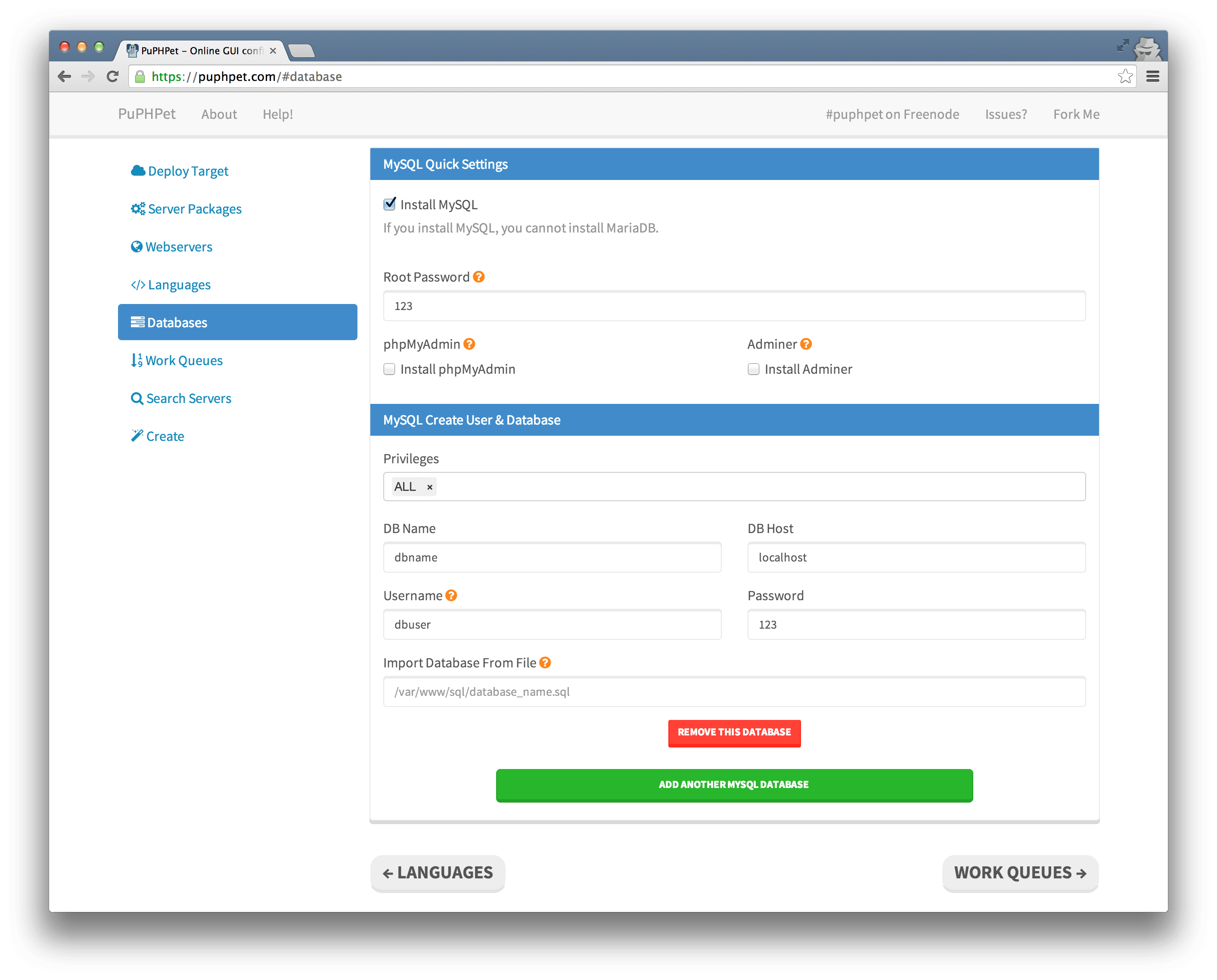1217x980 pixels.
Task: Open the Help! navbar link
Action: (277, 115)
